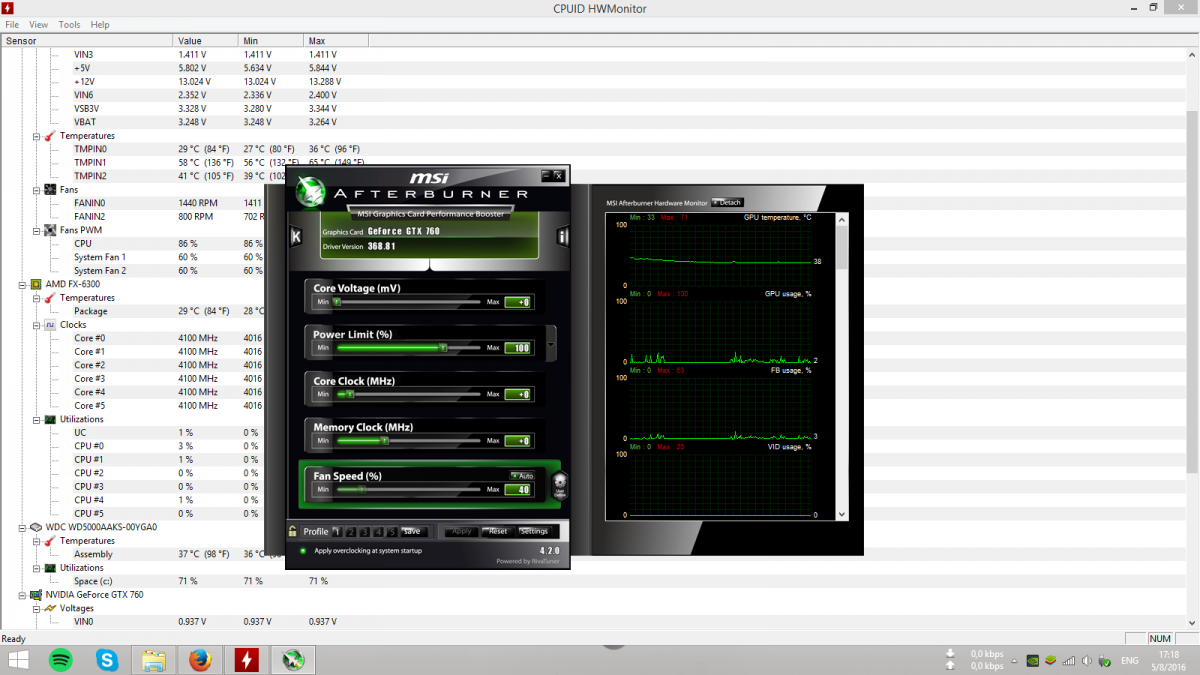
Task: Click the AMD FX-6300 processor icon
Action: [x=35, y=284]
